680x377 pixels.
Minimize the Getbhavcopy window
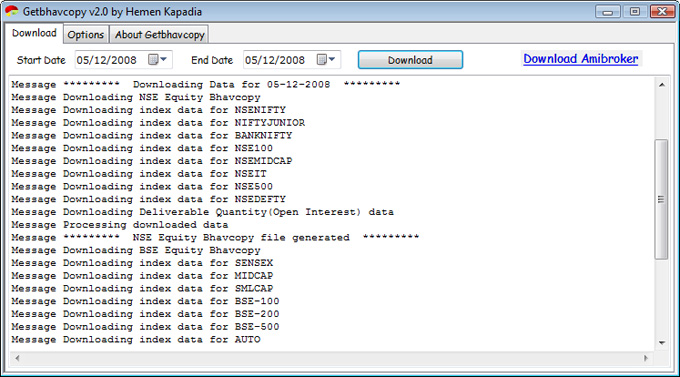pyautogui.click(x=608, y=12)
